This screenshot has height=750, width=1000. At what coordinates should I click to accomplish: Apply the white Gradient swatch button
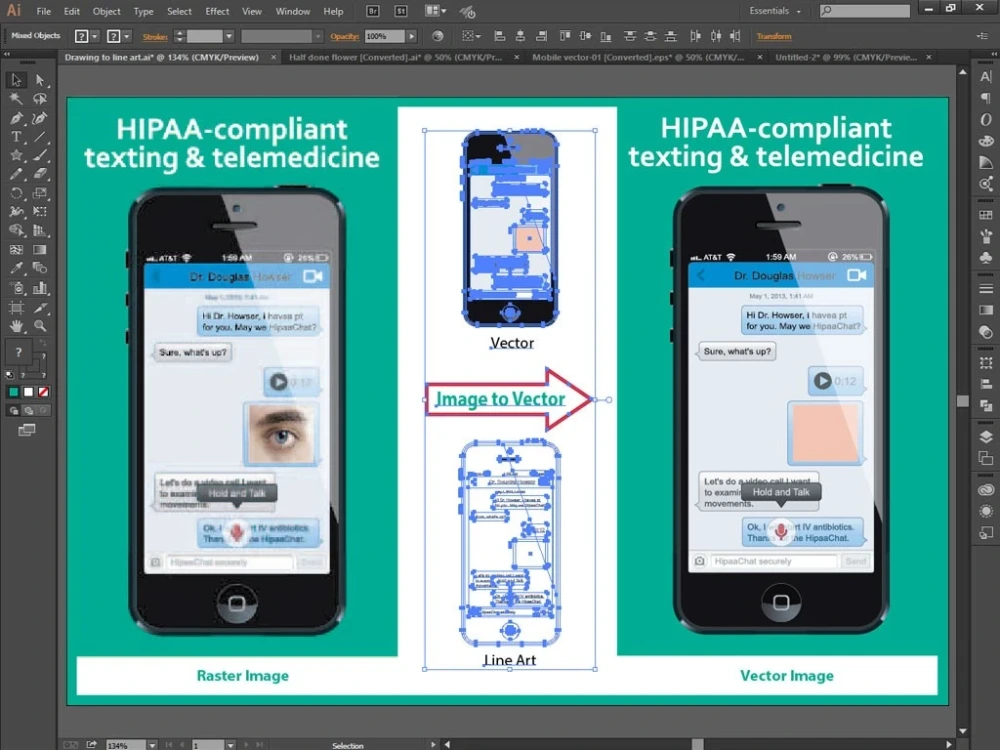28,392
